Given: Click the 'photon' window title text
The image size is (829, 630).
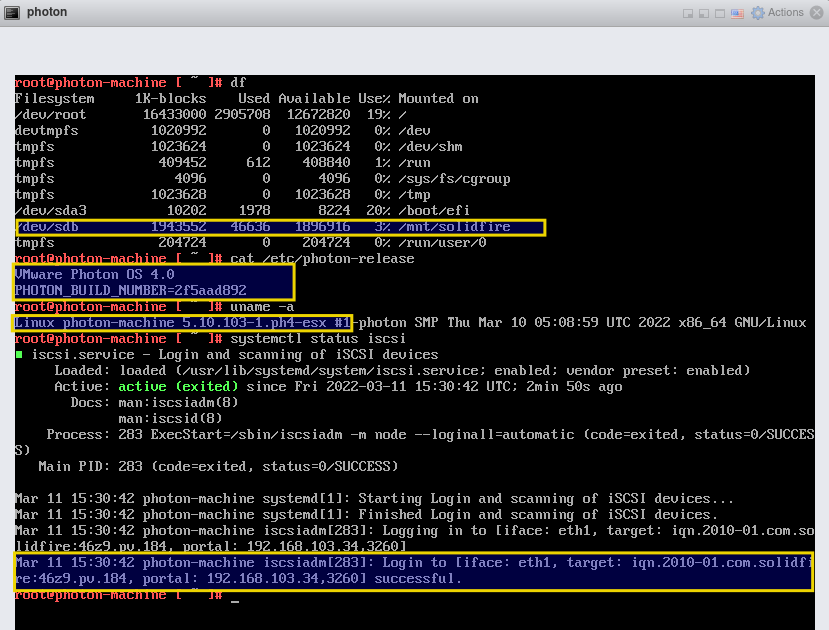Looking at the screenshot, I should tap(47, 12).
